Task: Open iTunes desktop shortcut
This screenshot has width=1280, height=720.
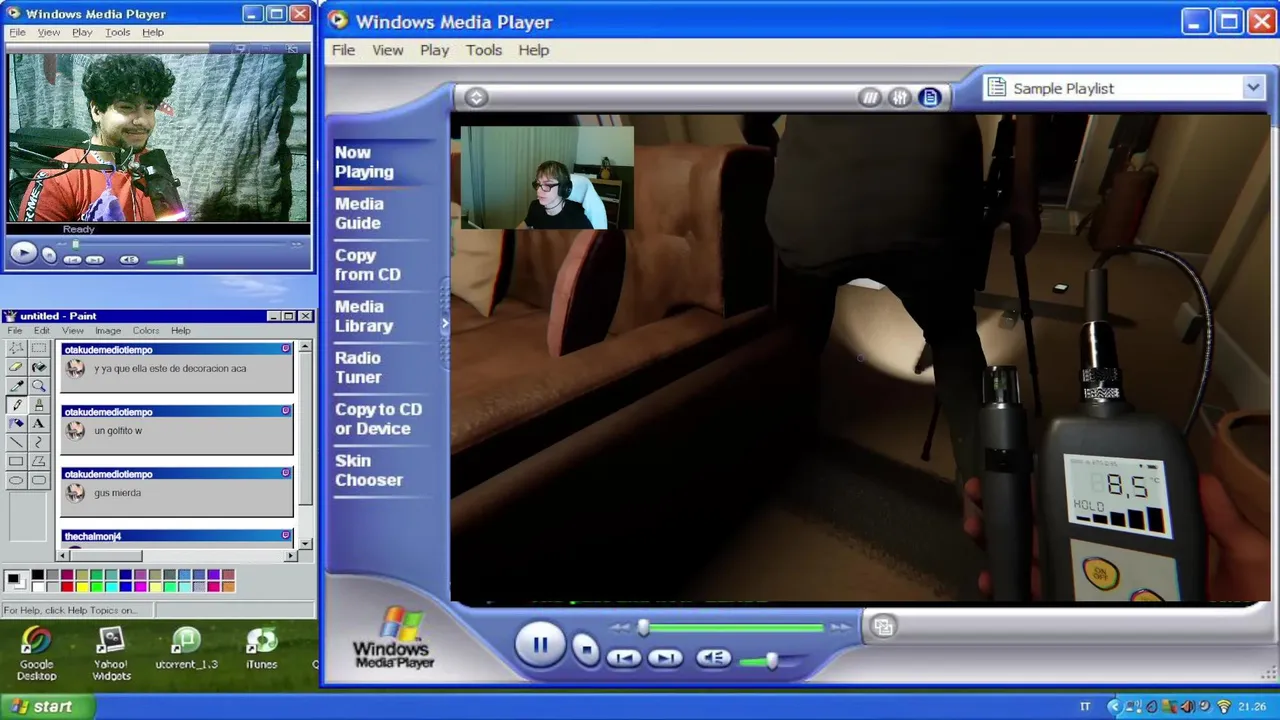Action: coord(262,648)
